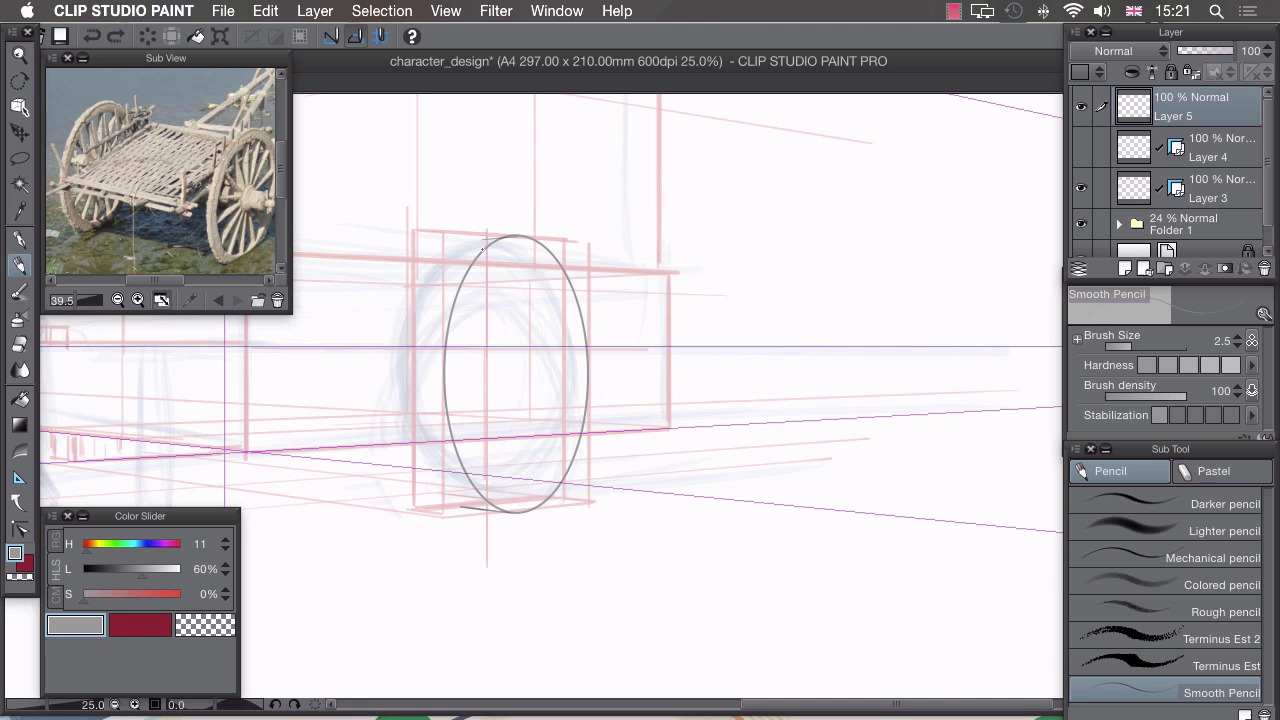Expand Folder 1 in the layer list

tap(1119, 224)
